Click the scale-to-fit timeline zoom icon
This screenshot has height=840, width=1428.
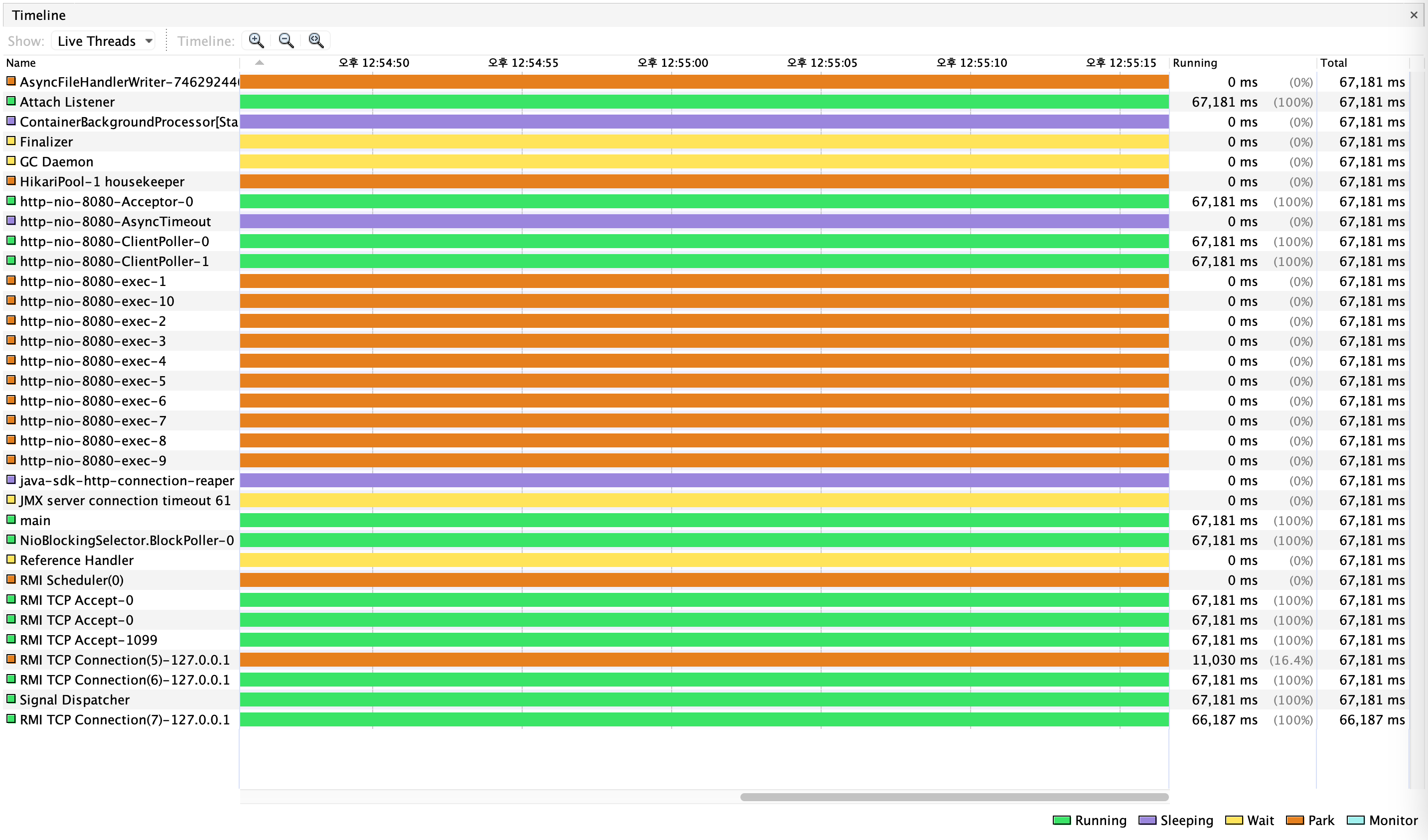[315, 40]
